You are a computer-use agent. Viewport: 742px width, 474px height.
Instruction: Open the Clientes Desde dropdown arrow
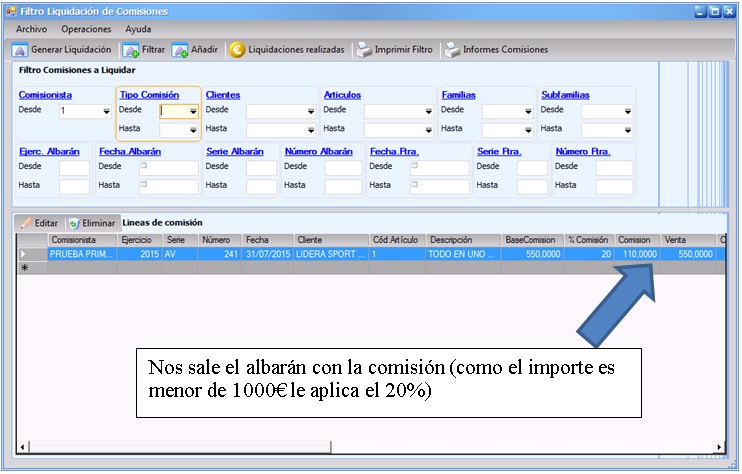310,112
